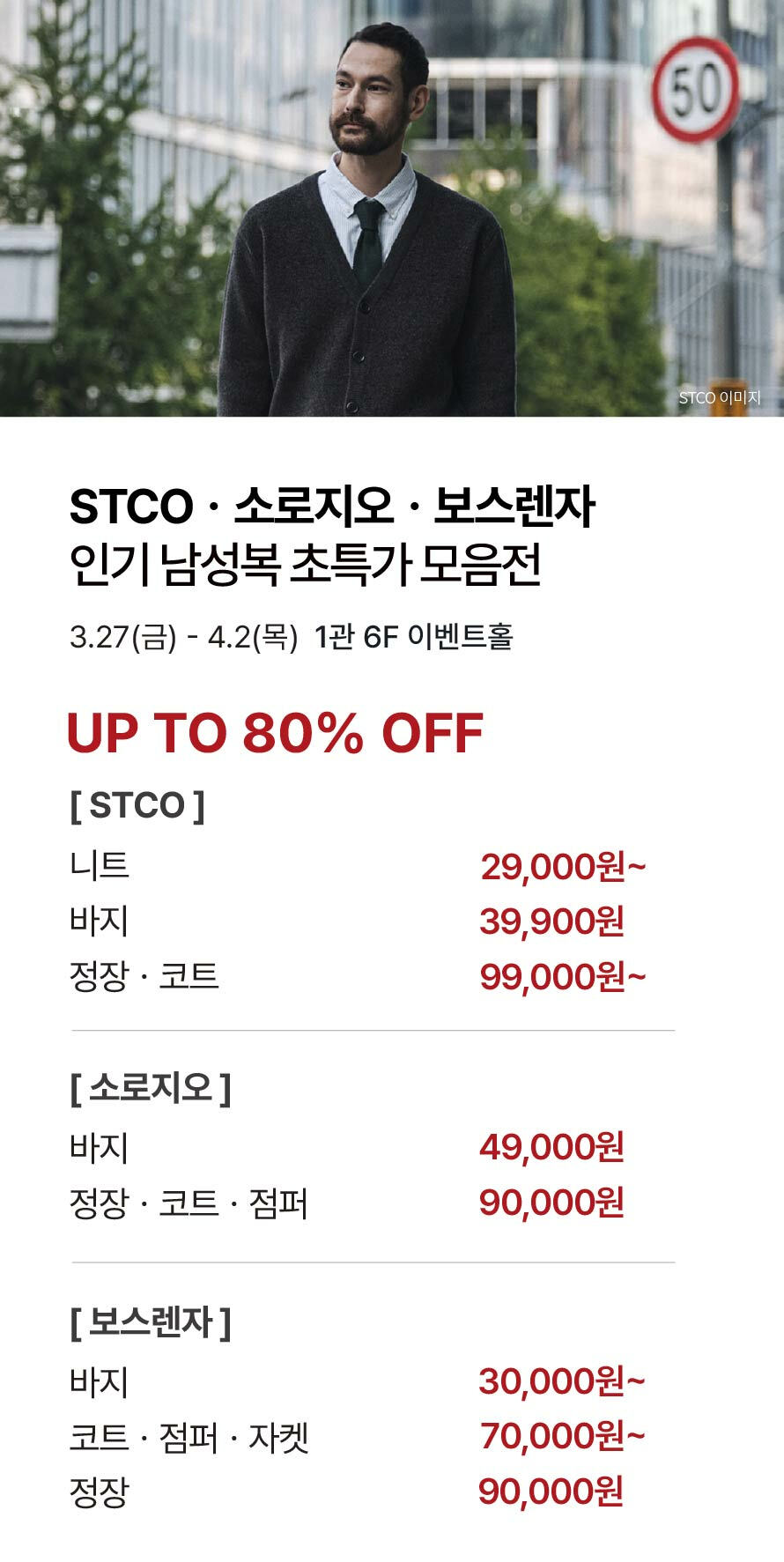Image resolution: width=784 pixels, height=1562 pixels.
Task: Select the 99,000원~ suit and coat price
Action: (x=563, y=977)
